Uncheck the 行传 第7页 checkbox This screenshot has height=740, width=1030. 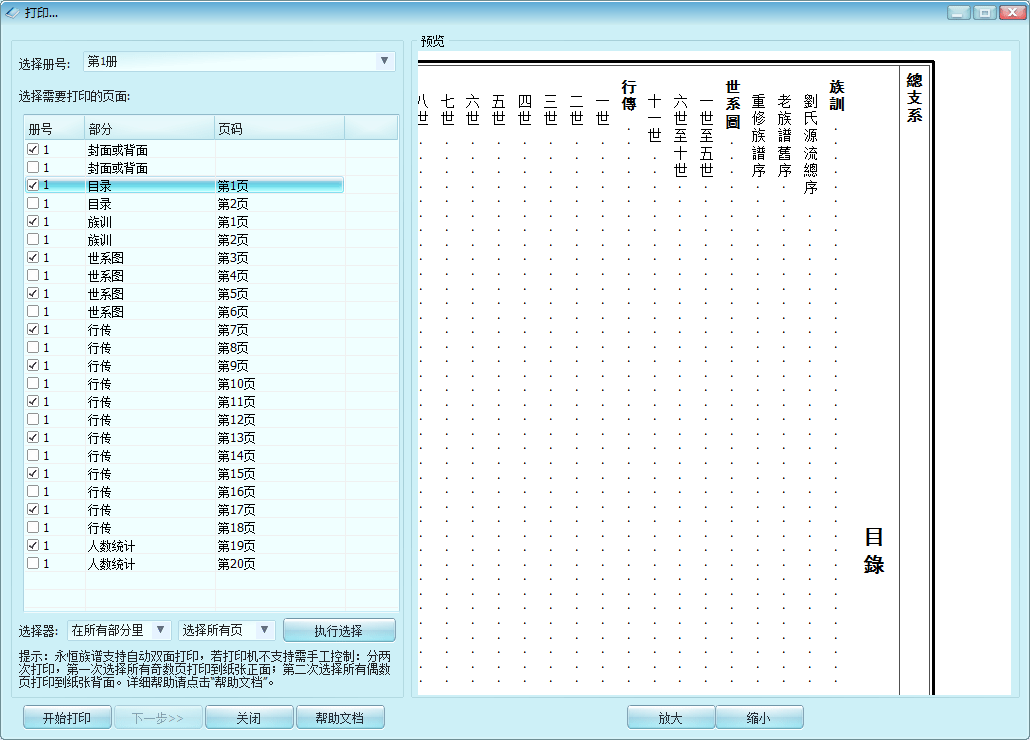pyautogui.click(x=33, y=330)
